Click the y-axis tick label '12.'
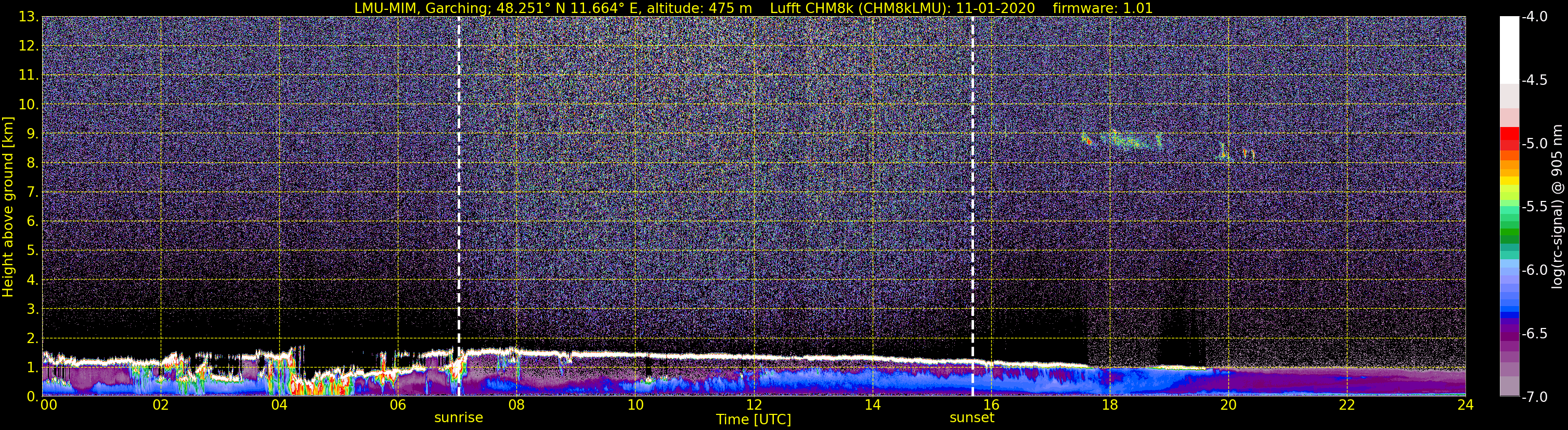 point(29,46)
